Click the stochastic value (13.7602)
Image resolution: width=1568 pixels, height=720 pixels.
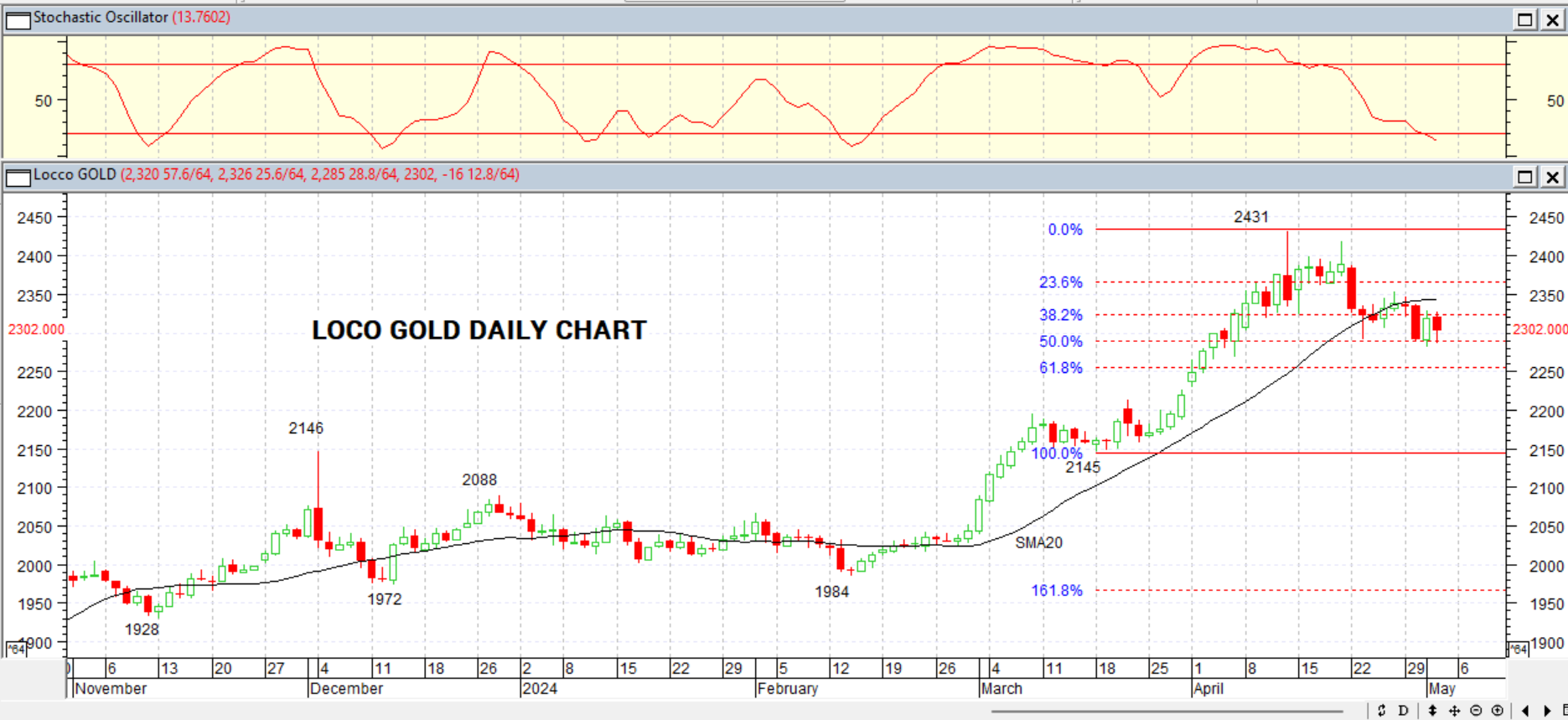201,18
